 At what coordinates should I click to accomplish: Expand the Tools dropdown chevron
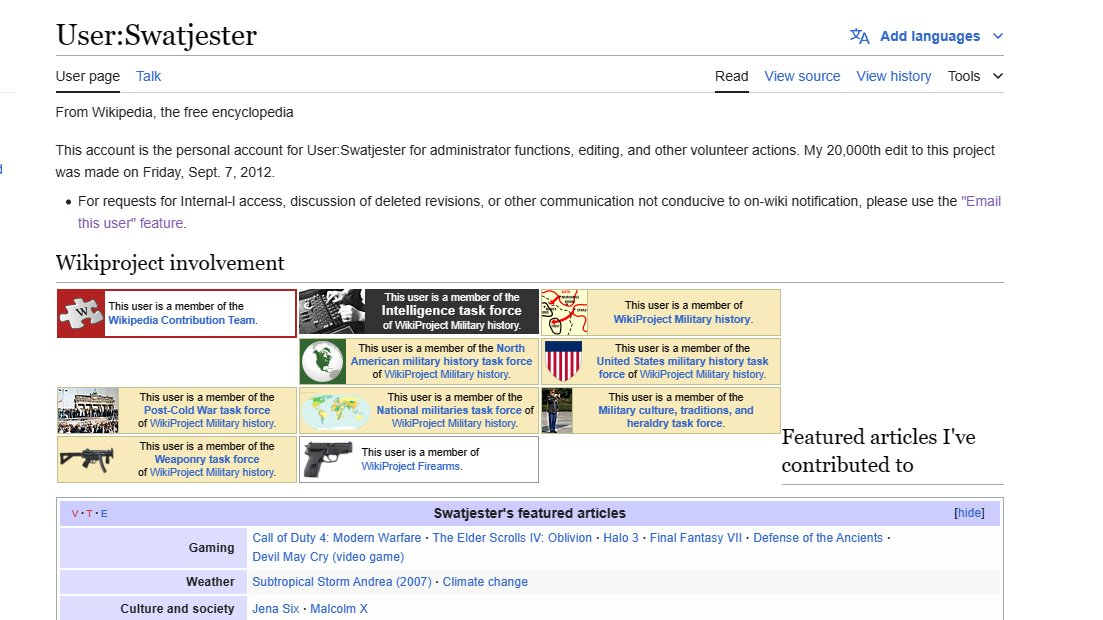click(x=997, y=76)
